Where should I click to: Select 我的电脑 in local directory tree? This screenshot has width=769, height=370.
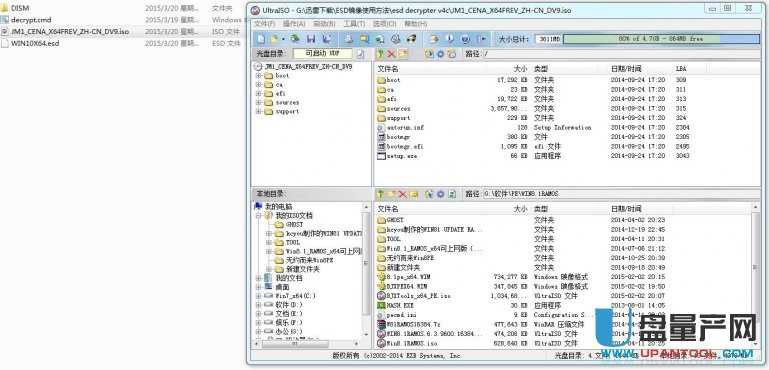click(x=278, y=207)
